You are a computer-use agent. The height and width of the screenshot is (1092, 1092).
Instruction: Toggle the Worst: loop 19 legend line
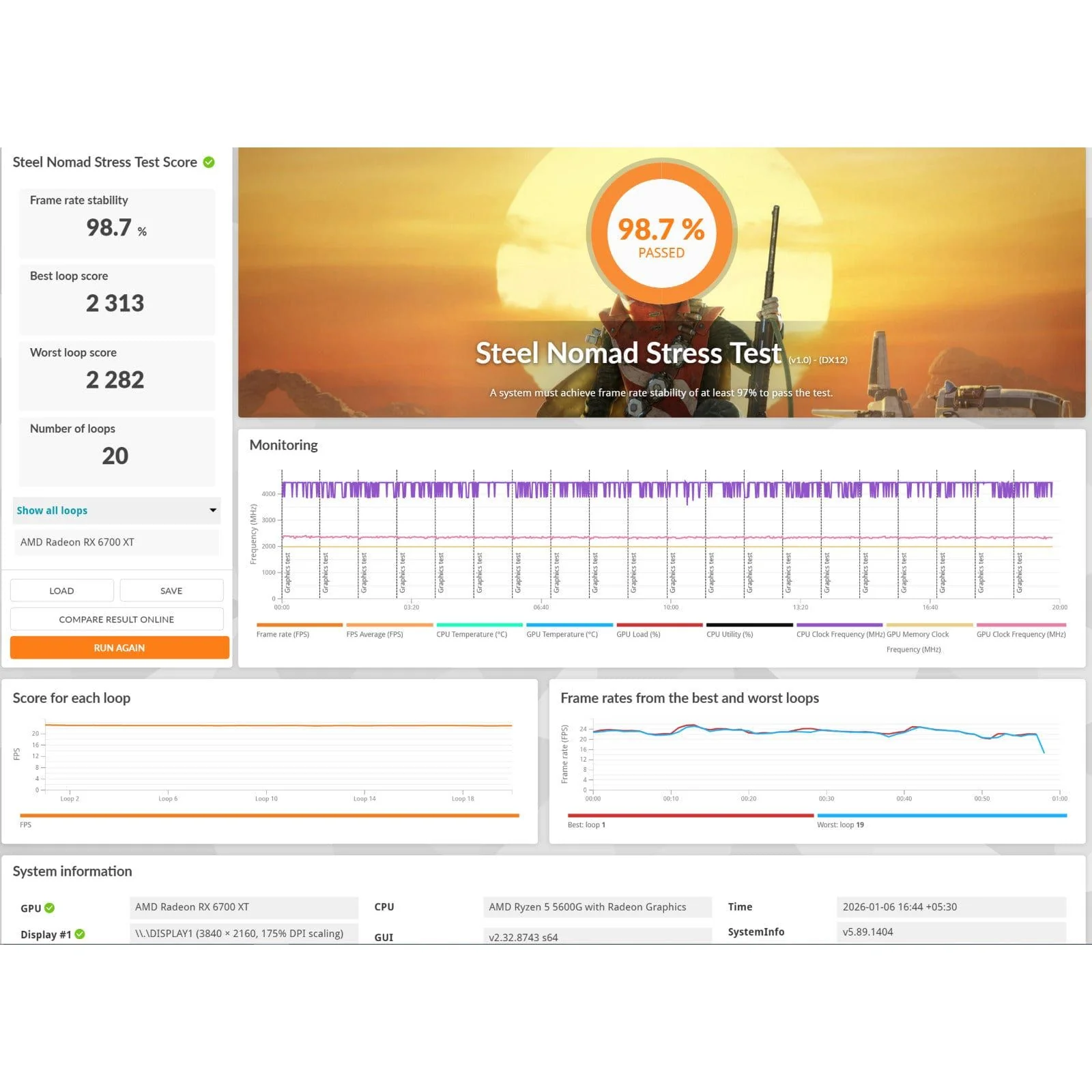click(942, 820)
